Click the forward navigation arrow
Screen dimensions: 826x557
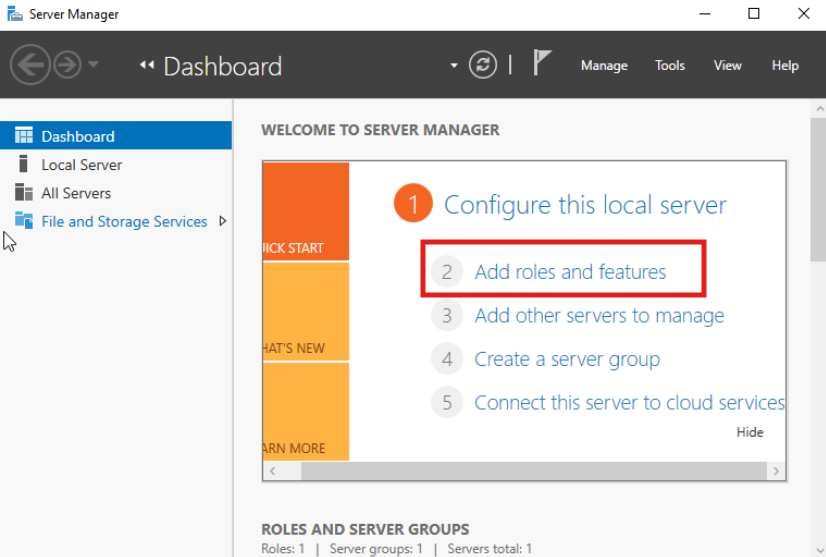[x=67, y=65]
